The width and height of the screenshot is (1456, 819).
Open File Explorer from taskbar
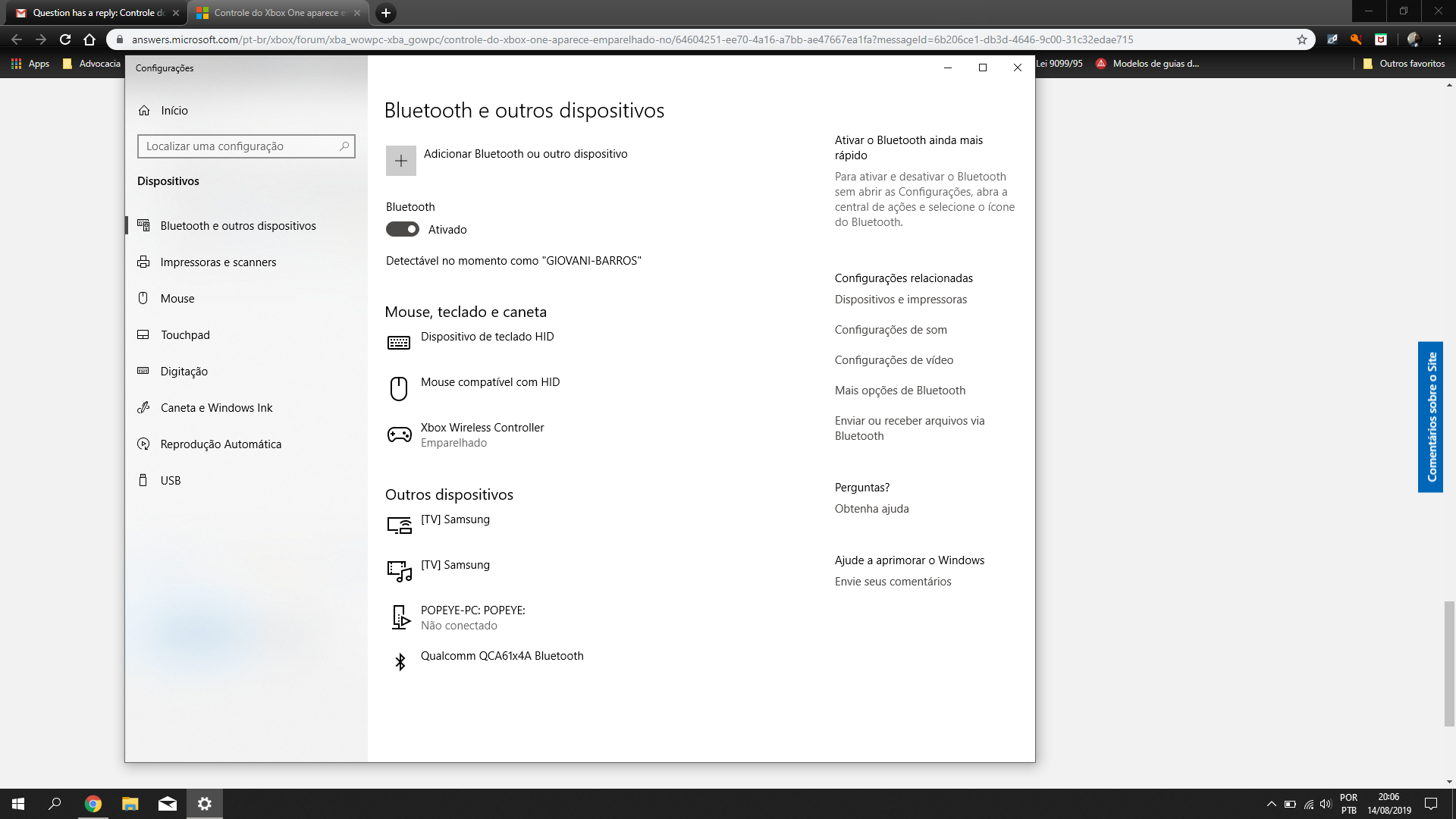point(130,804)
